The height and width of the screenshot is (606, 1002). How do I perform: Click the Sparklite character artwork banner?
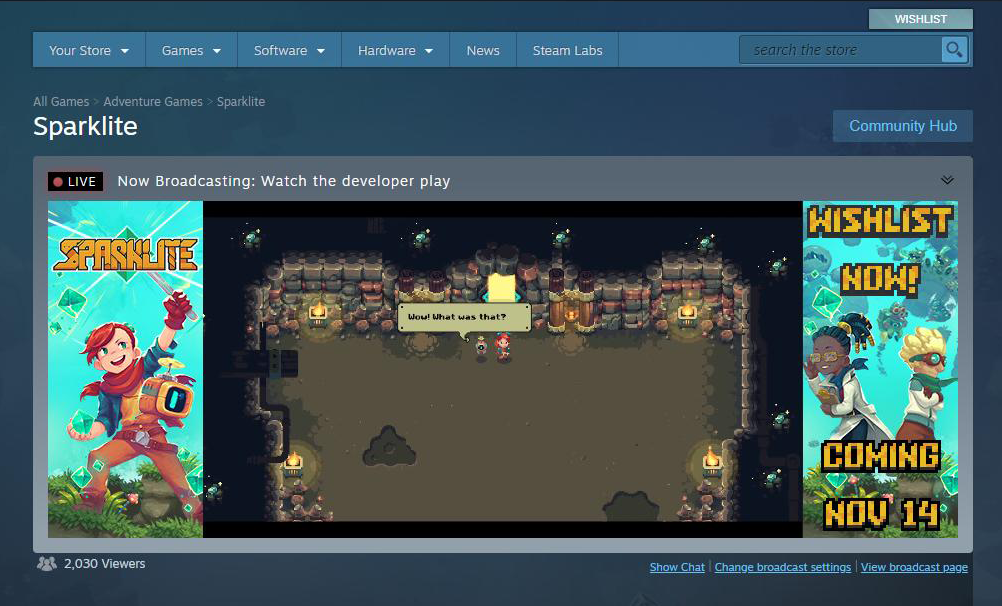(125, 369)
